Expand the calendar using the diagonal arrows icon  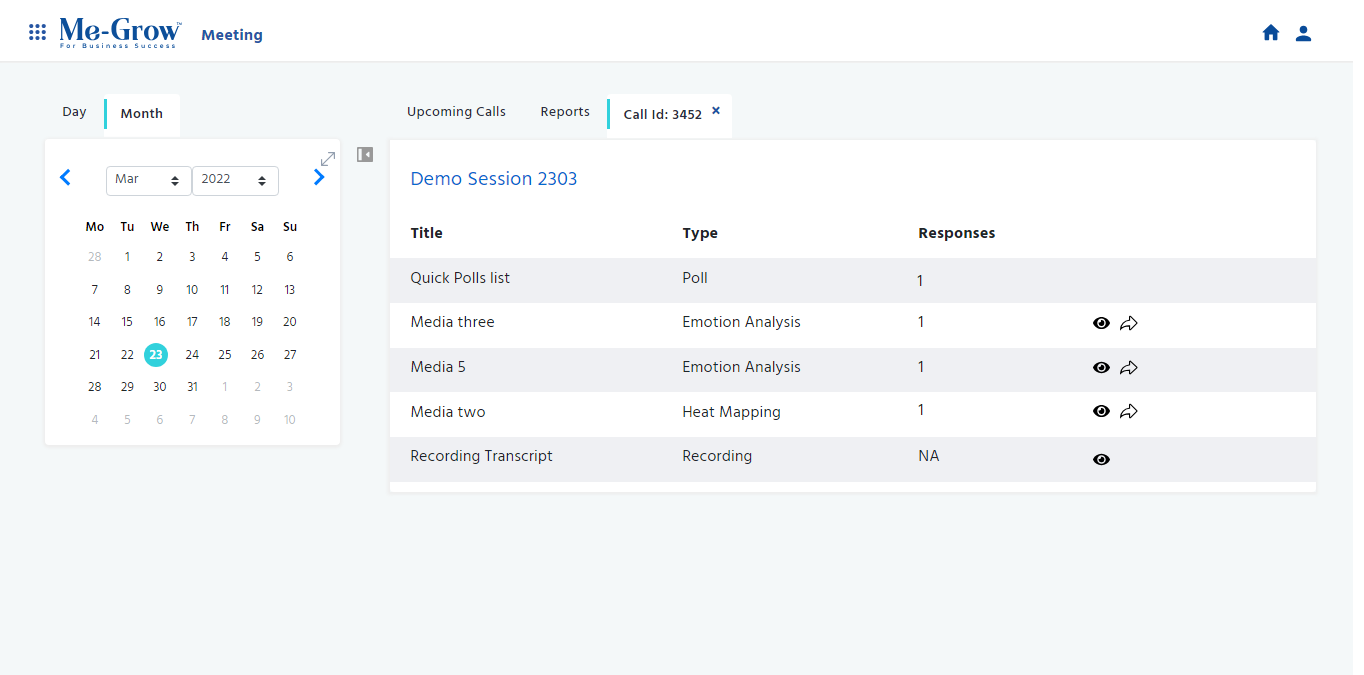[x=328, y=158]
